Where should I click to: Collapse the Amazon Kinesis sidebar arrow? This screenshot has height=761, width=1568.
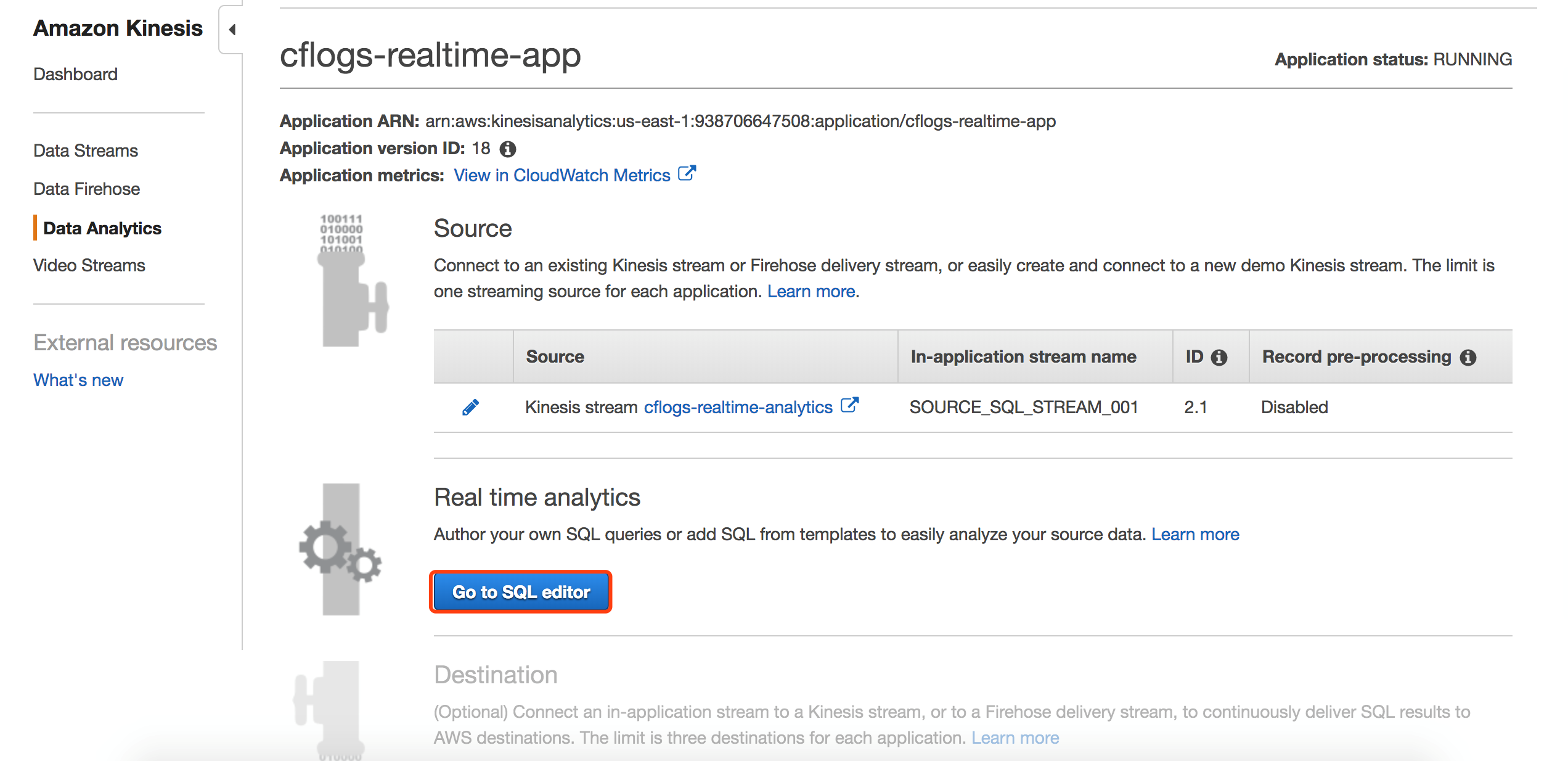coord(232,30)
